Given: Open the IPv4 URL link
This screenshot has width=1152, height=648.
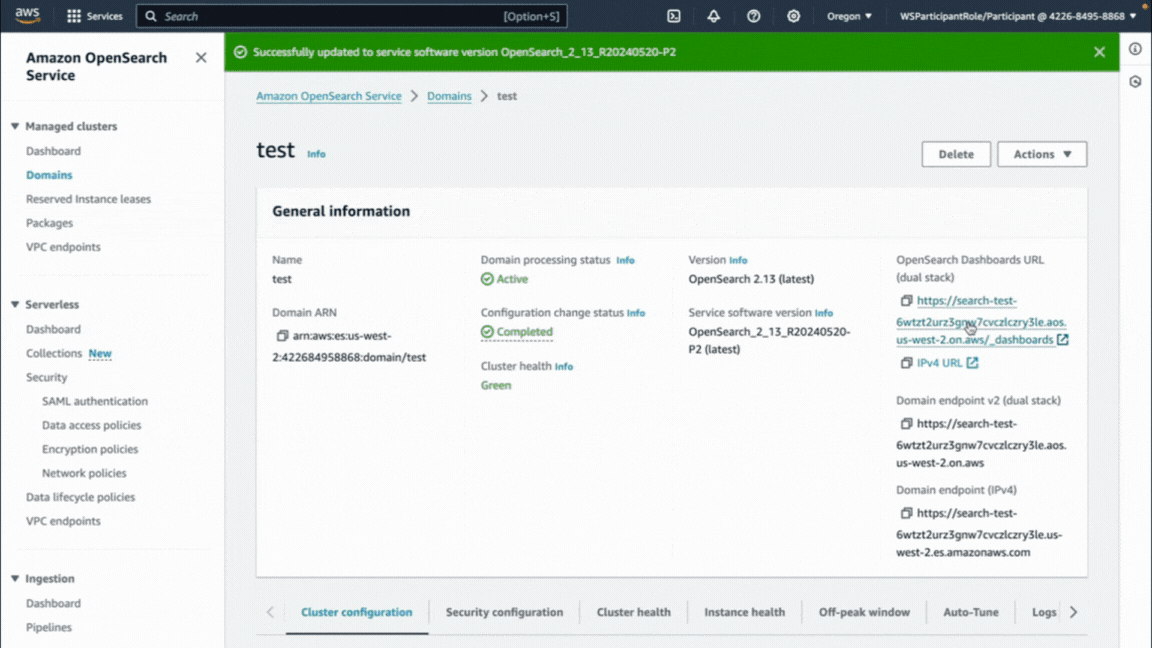Looking at the screenshot, I should 939,363.
